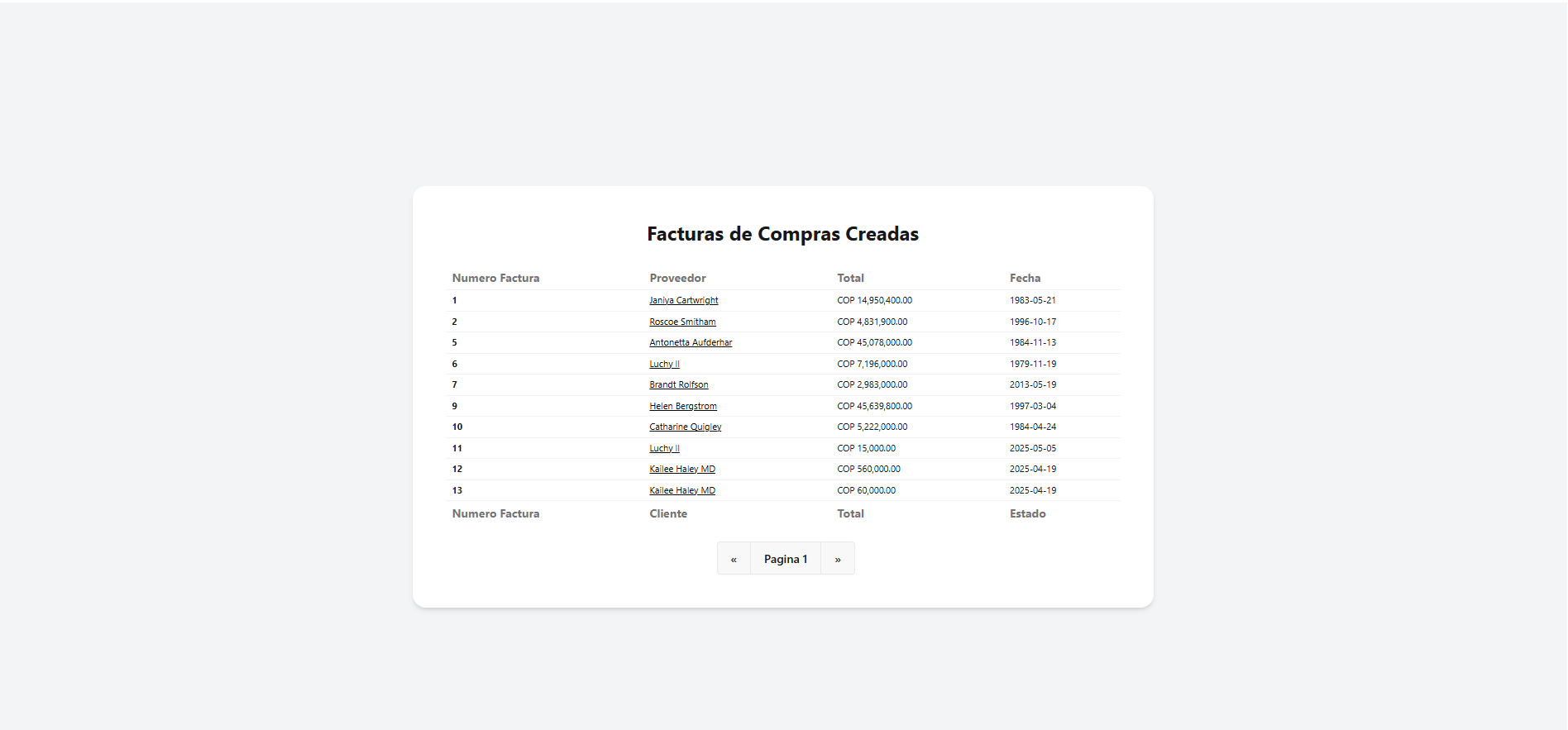Click the COP 45,078,000.00 total cell
The width and height of the screenshot is (1568, 730).
point(874,342)
